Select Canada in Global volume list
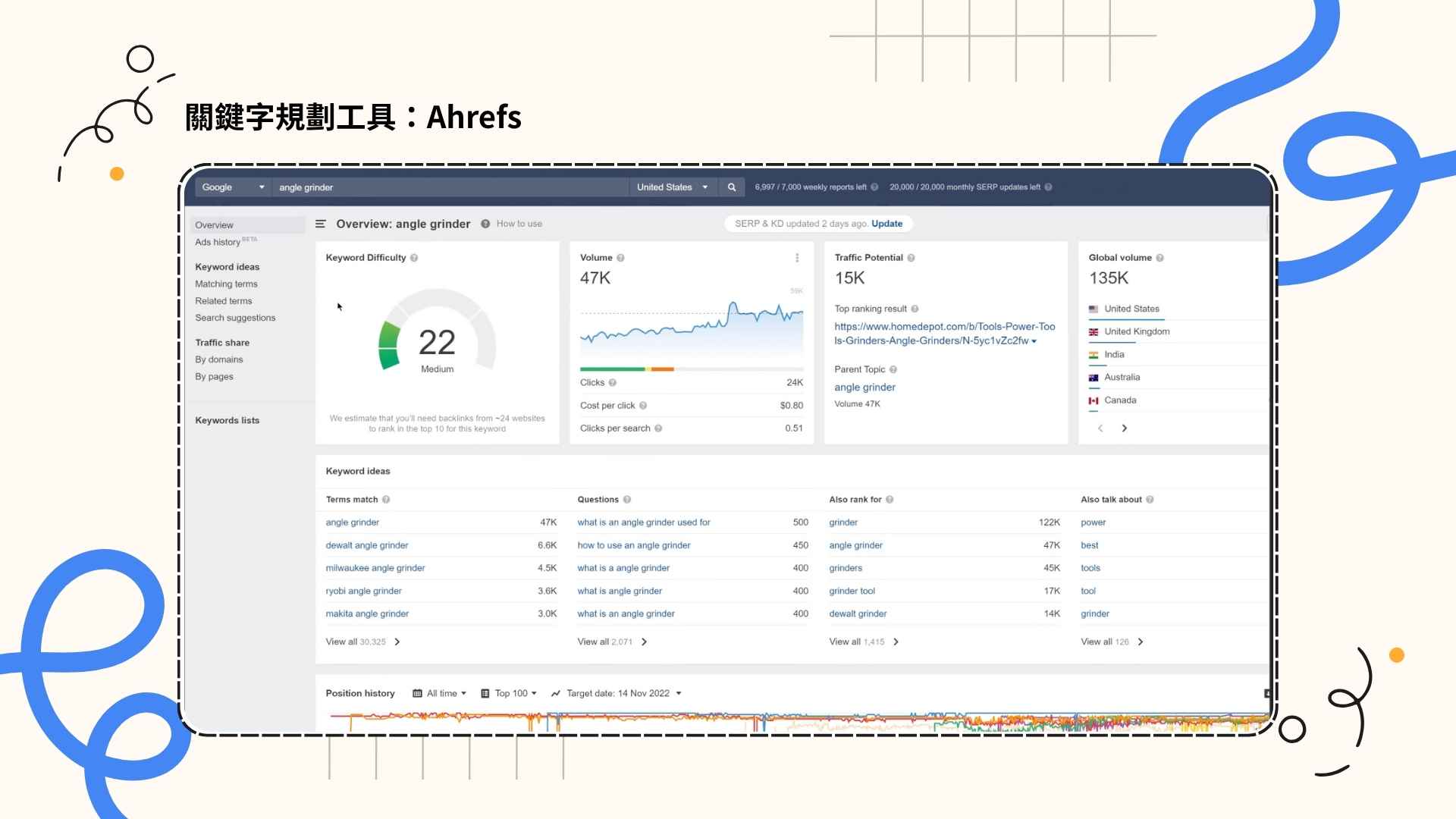The image size is (1456, 819). [x=1120, y=400]
